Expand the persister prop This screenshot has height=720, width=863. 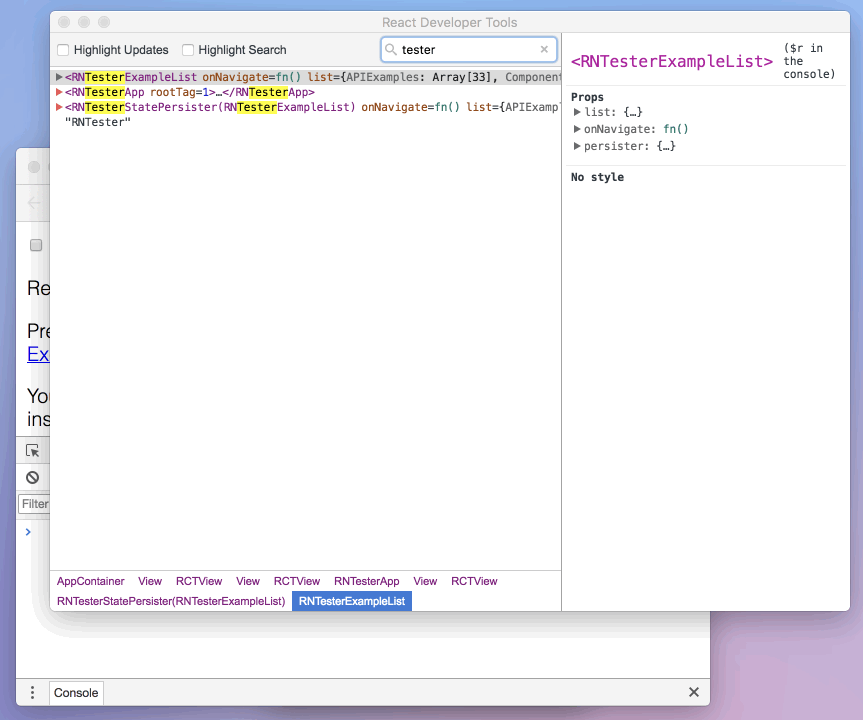578,146
